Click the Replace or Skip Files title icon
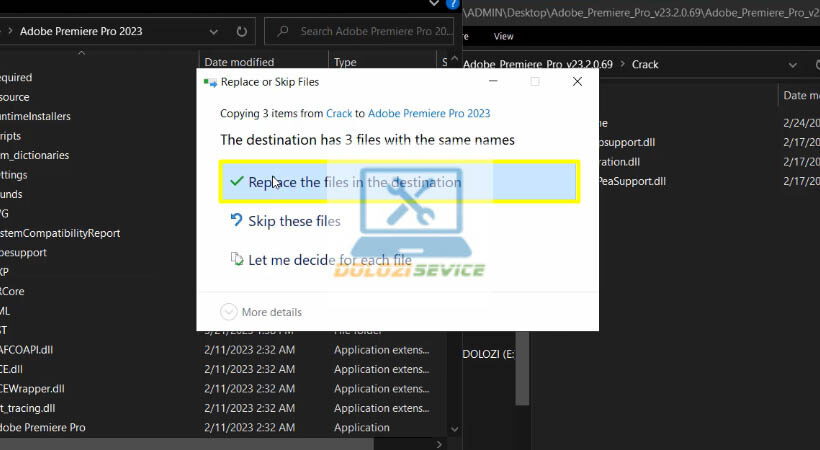This screenshot has height=450, width=820. coord(209,82)
